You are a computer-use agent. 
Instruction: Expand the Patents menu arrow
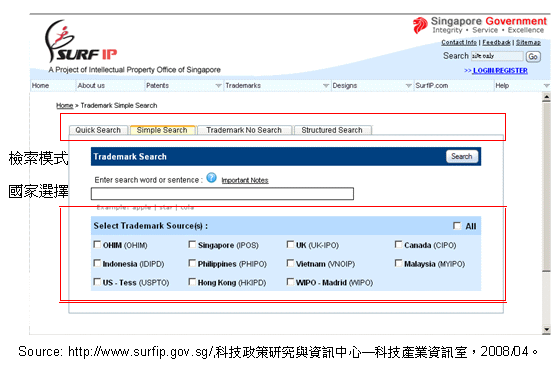pyautogui.click(x=218, y=86)
